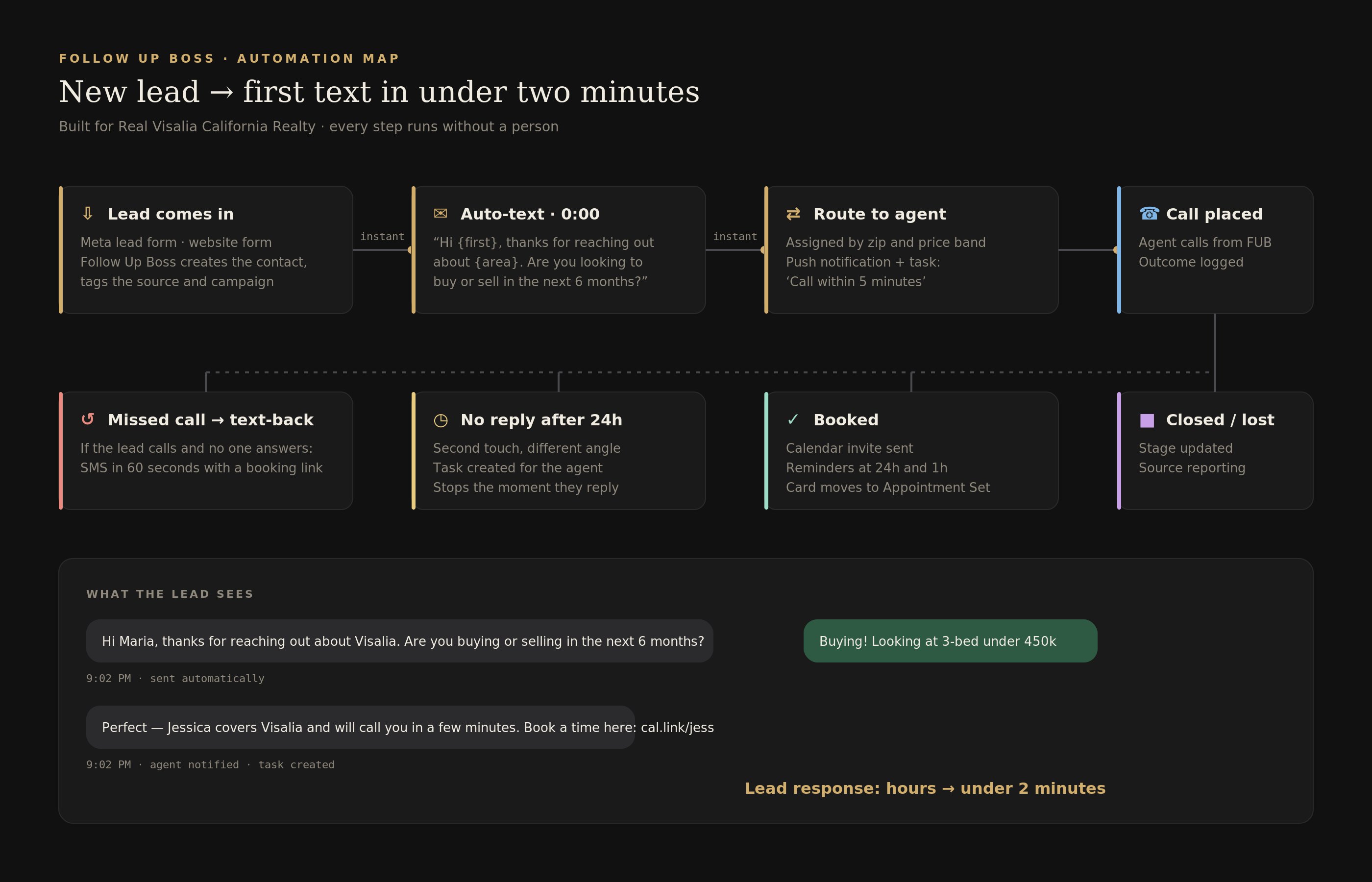This screenshot has height=882, width=1372.
Task: Click the green 'Buying! Looking at 3-bed' bubble
Action: (x=951, y=641)
